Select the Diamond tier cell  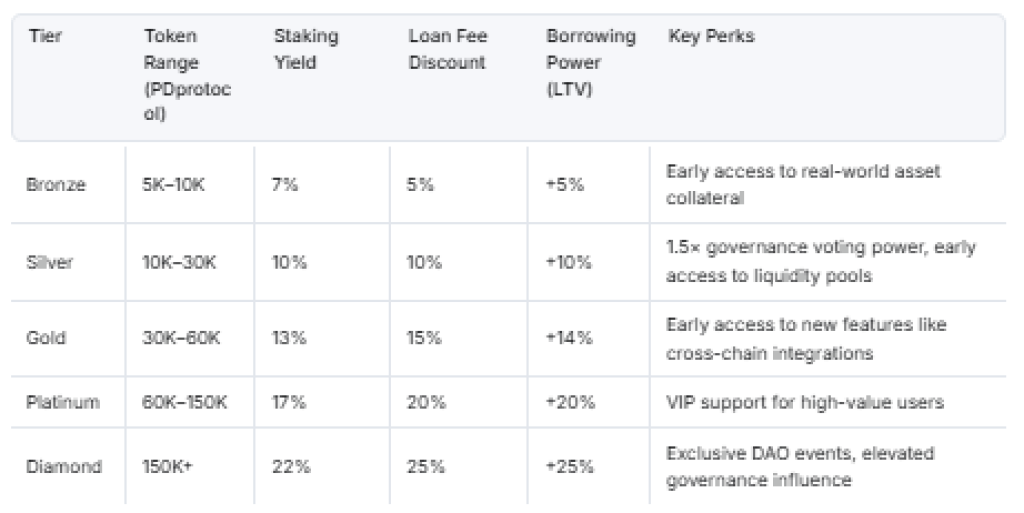63,467
